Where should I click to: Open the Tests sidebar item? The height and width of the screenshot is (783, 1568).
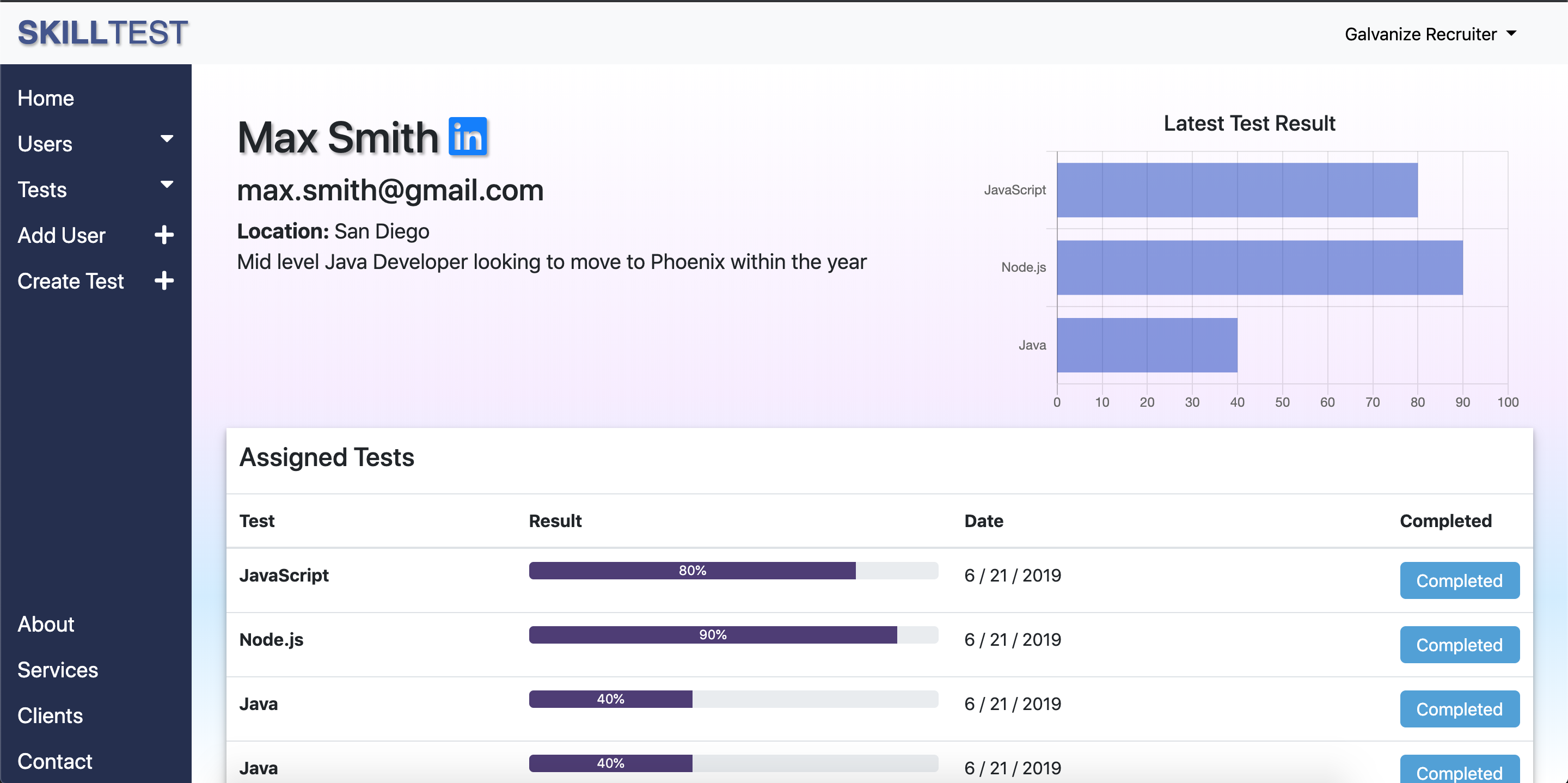point(42,189)
